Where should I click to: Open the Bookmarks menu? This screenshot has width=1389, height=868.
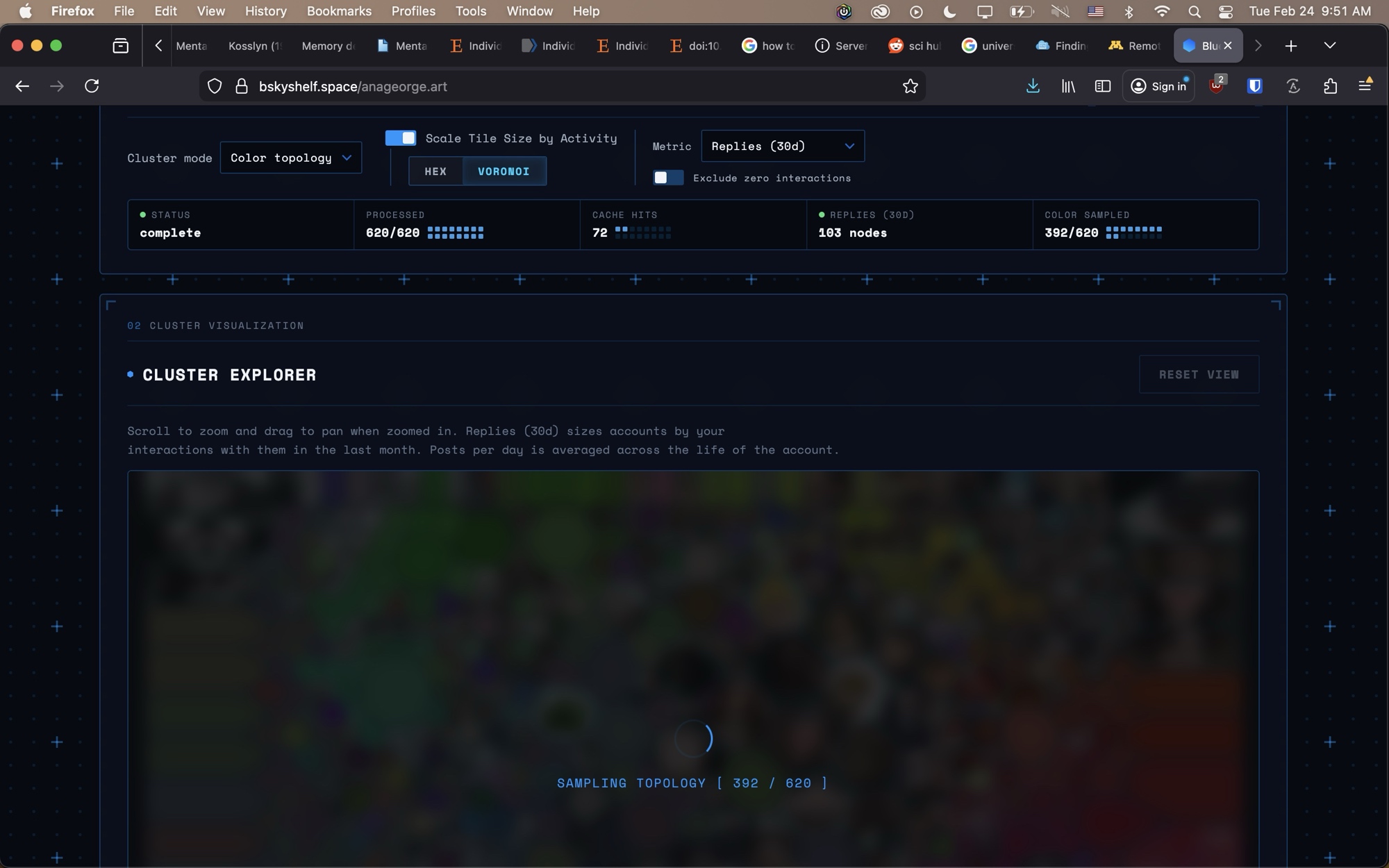pyautogui.click(x=339, y=11)
